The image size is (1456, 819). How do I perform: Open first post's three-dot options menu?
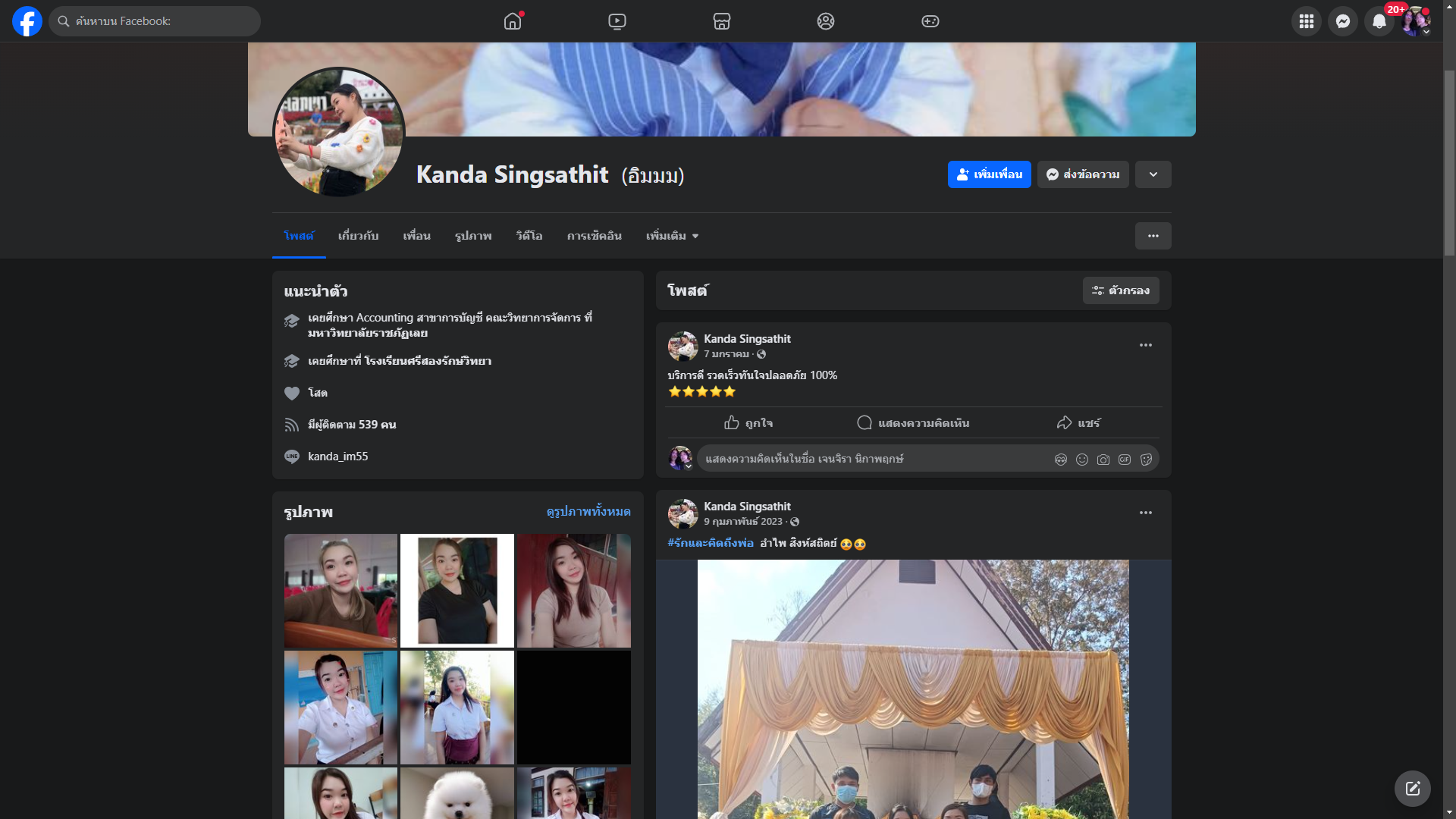[x=1145, y=345]
